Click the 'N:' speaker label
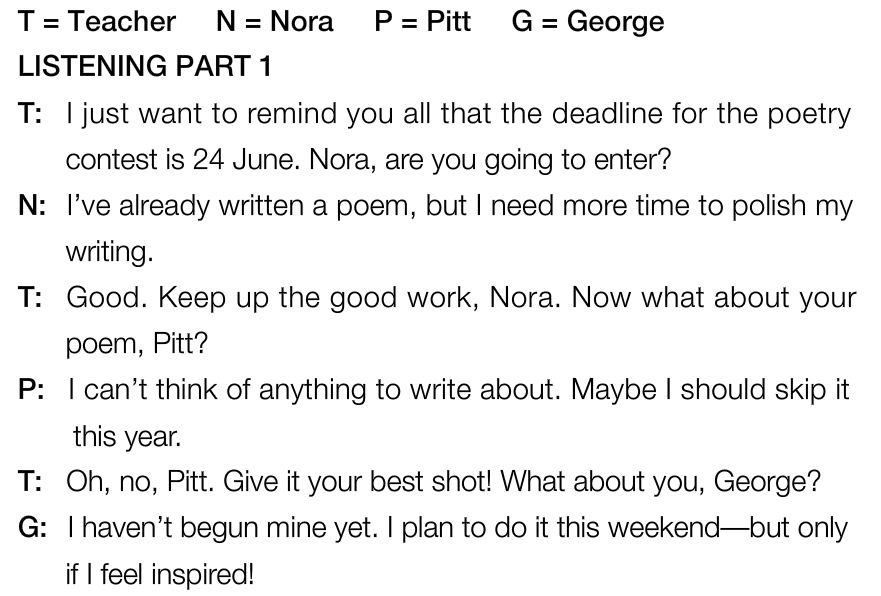 [x=32, y=205]
